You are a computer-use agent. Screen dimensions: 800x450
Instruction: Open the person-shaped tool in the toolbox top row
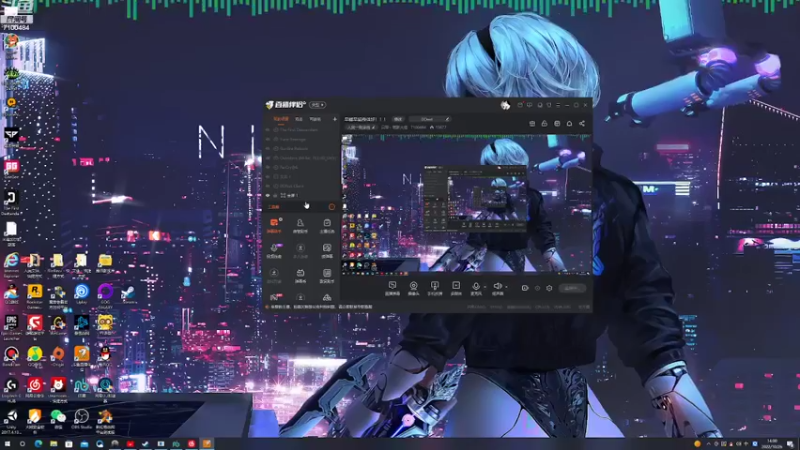pyautogui.click(x=300, y=226)
